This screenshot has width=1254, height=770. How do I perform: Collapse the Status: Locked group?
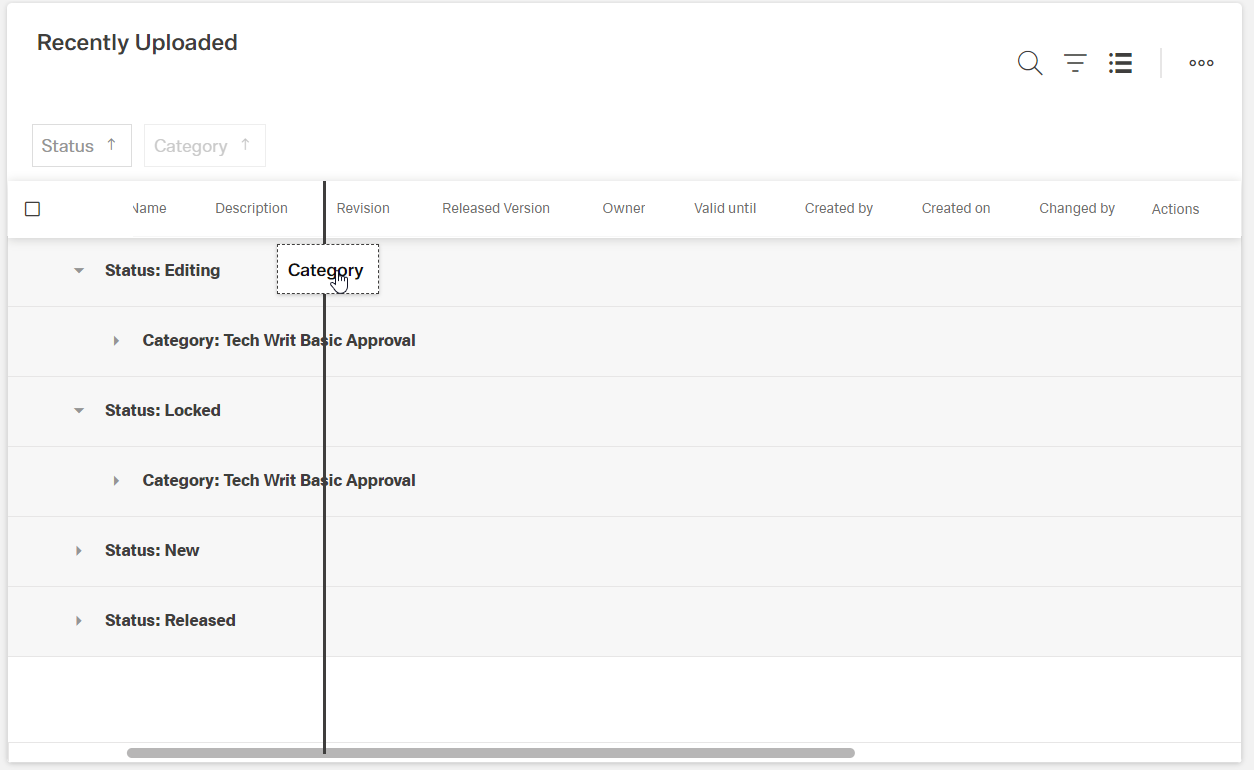[x=79, y=411]
